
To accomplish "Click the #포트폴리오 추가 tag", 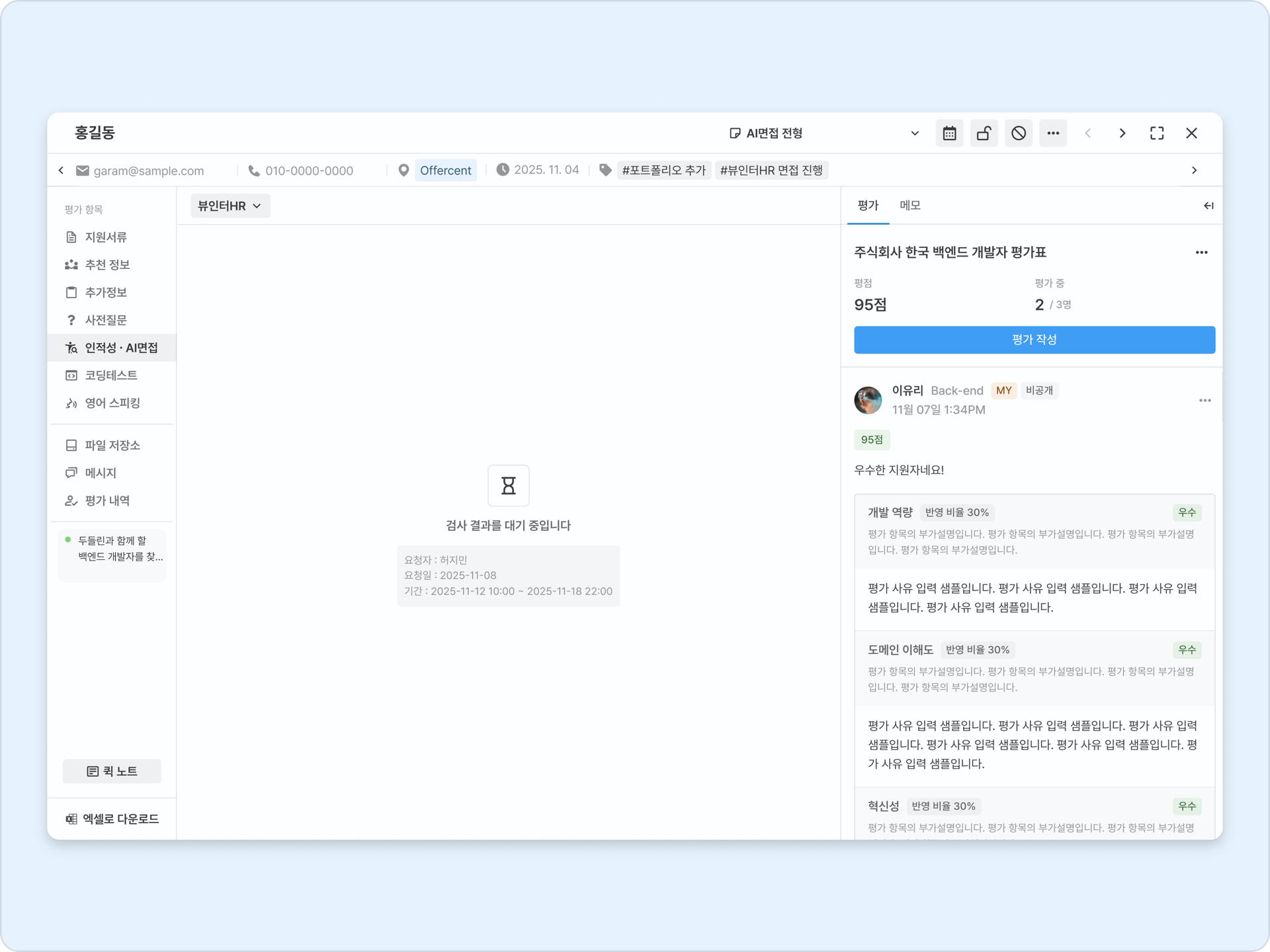I will click(x=663, y=171).
